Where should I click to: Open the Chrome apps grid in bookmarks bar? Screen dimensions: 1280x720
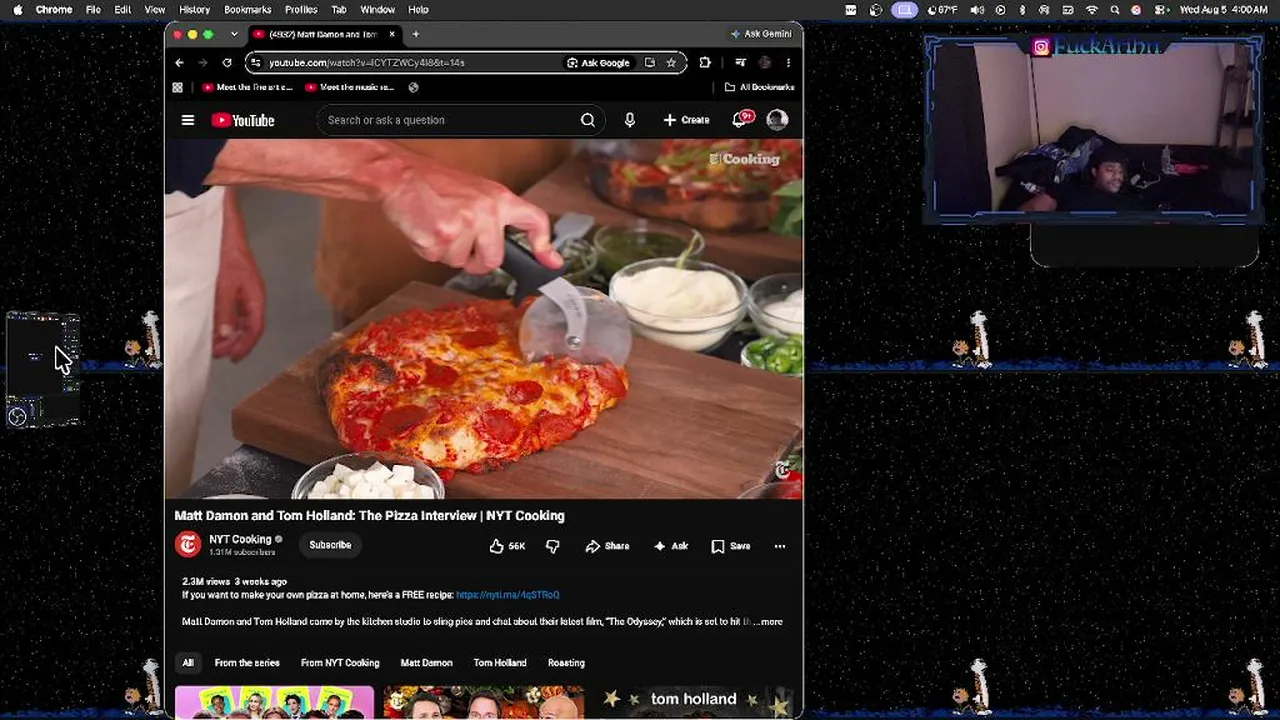(178, 88)
